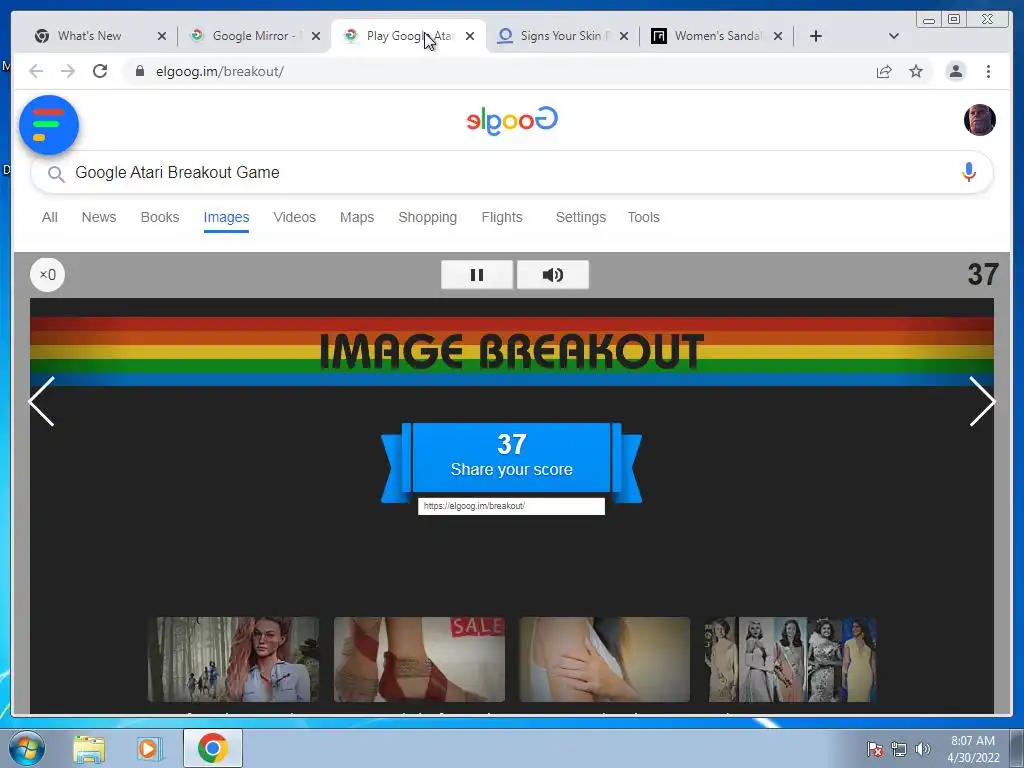Switch to the Books search tab
The height and width of the screenshot is (768, 1024).
[160, 217]
